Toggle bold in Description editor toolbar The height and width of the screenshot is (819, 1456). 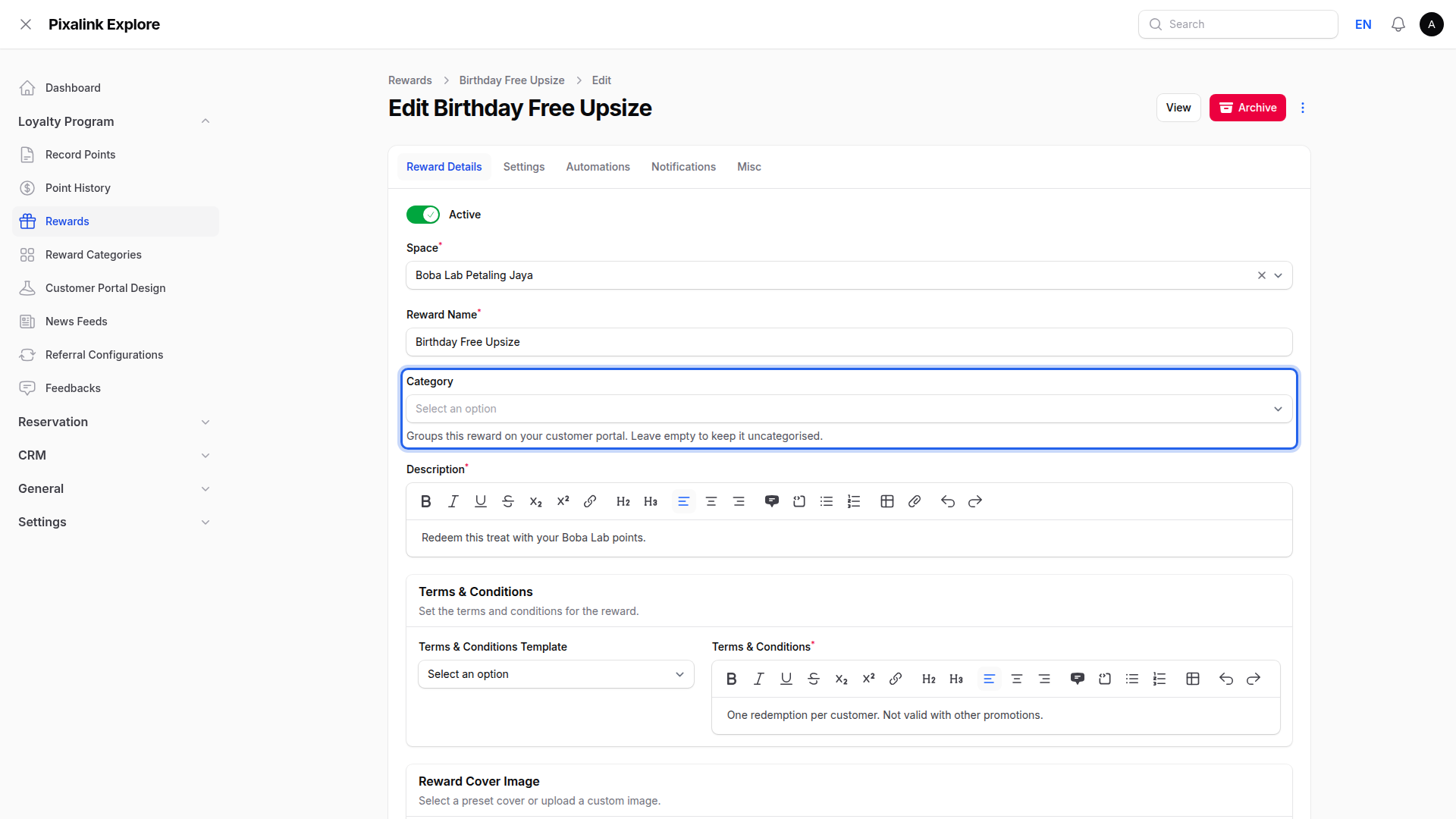click(426, 501)
